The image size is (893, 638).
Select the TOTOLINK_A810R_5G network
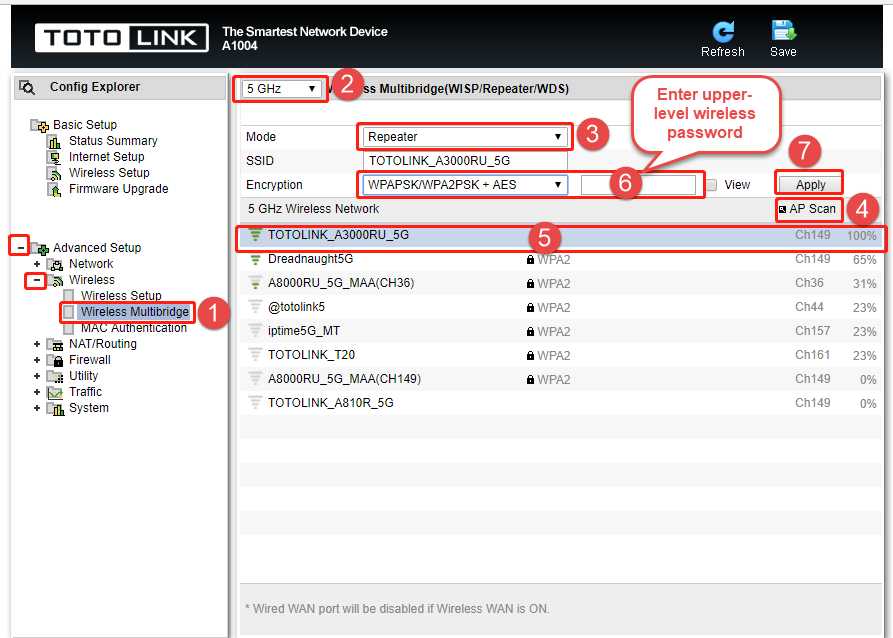point(561,403)
